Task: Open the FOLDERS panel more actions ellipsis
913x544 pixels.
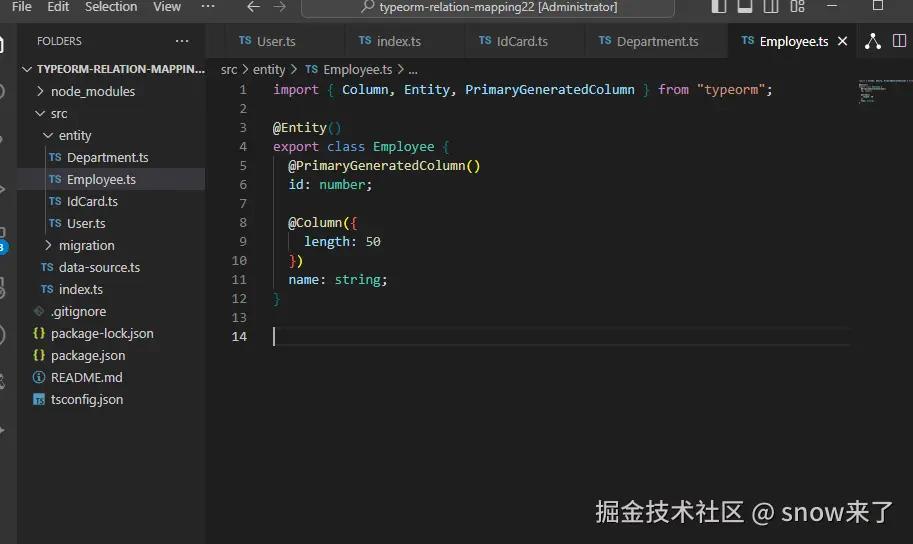Action: pyautogui.click(x=182, y=41)
